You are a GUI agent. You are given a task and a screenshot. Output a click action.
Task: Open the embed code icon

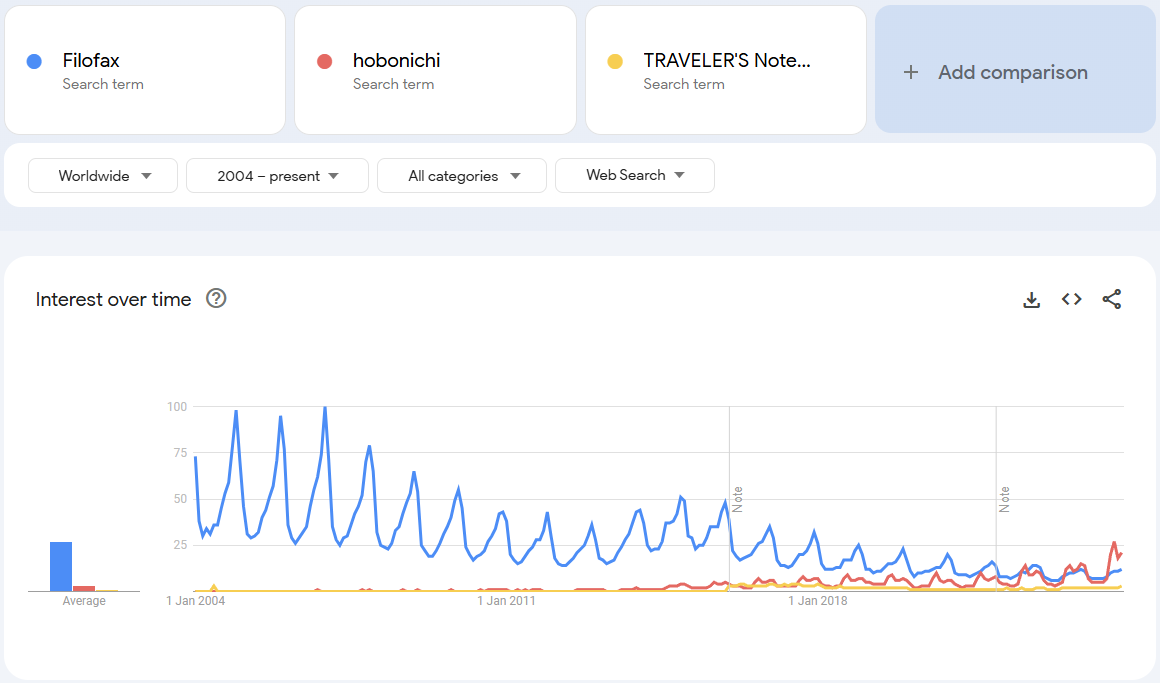(x=1071, y=299)
